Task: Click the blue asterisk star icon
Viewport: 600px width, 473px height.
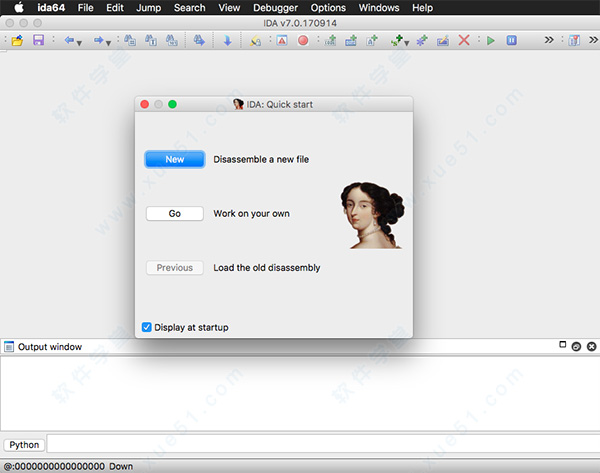Action: pos(422,40)
